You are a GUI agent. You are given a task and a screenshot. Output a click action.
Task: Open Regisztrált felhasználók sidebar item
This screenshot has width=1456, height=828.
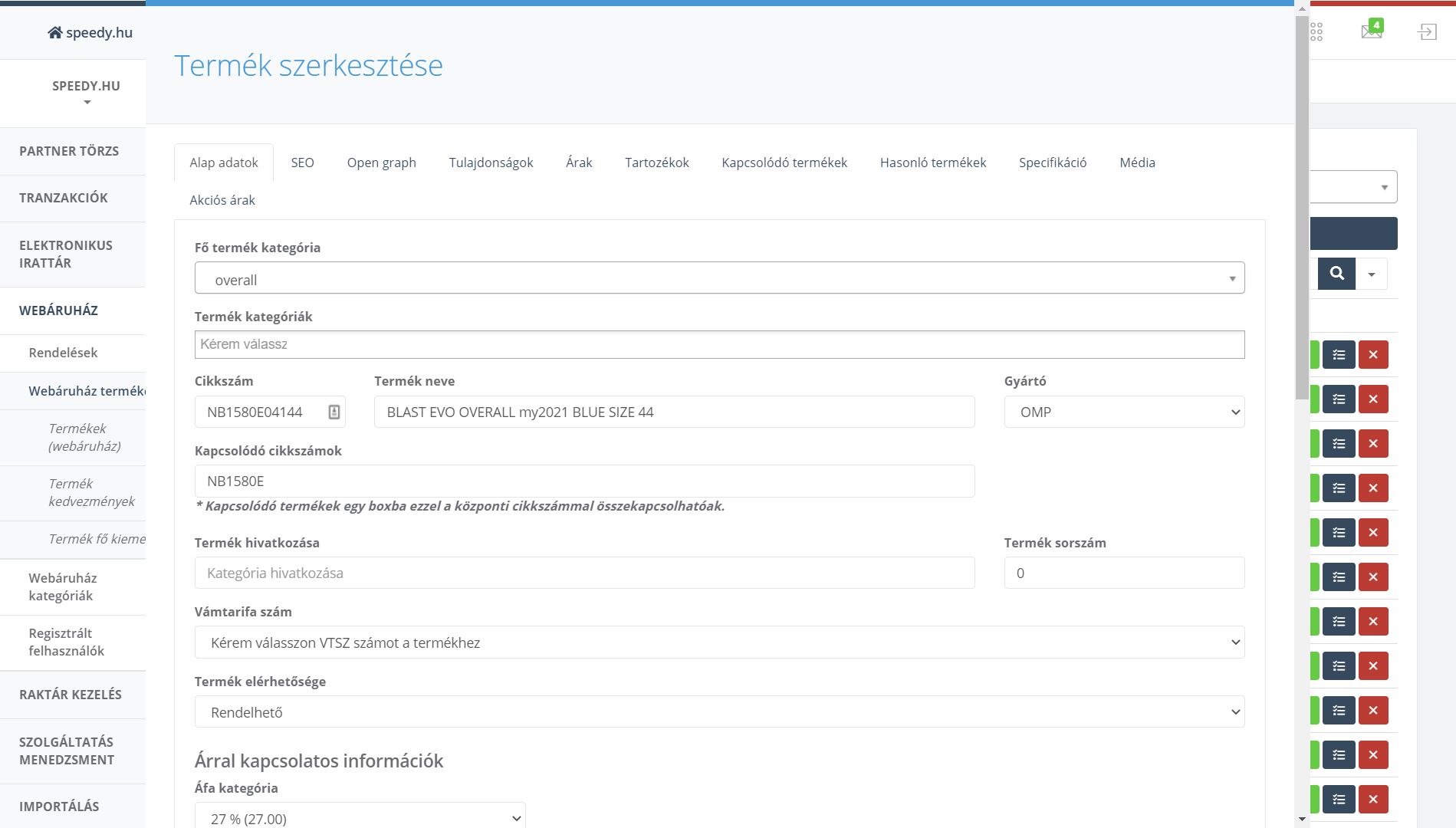73,642
